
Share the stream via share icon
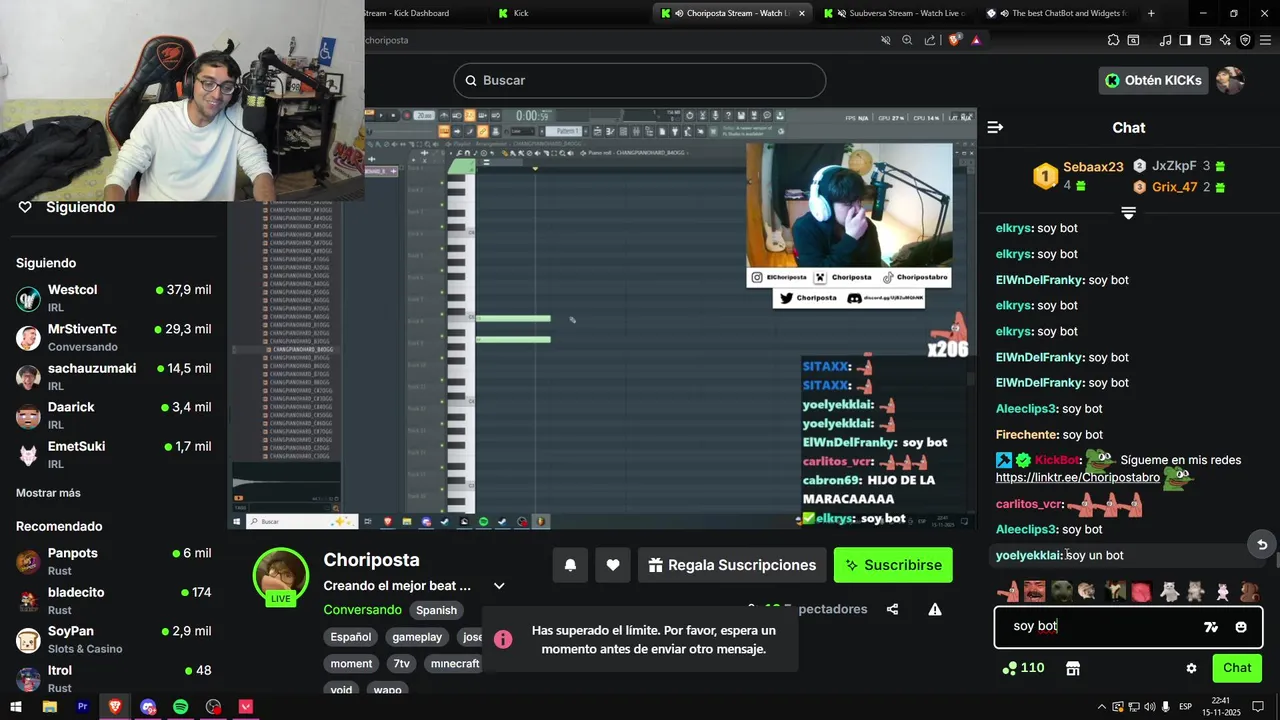892,609
